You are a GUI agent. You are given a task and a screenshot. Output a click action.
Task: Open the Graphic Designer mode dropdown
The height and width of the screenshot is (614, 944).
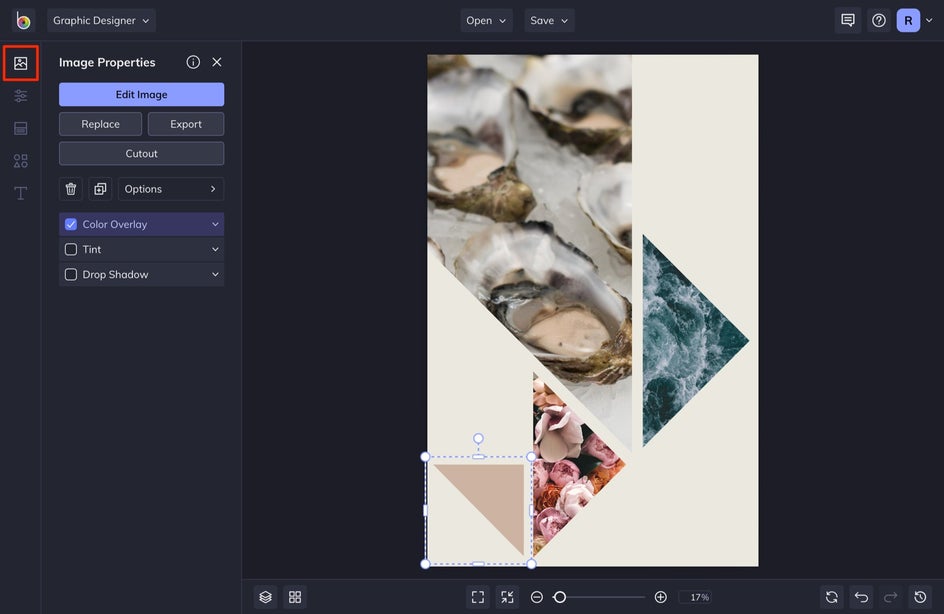(x=101, y=20)
